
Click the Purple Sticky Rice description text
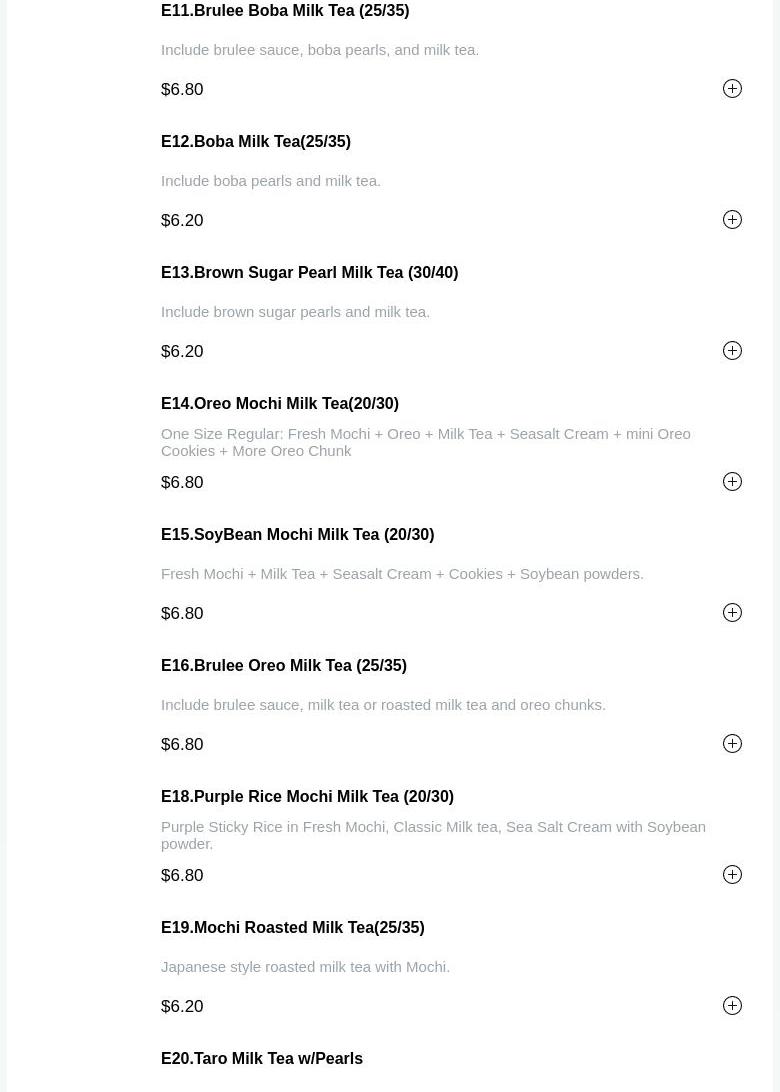[x=433, y=835]
